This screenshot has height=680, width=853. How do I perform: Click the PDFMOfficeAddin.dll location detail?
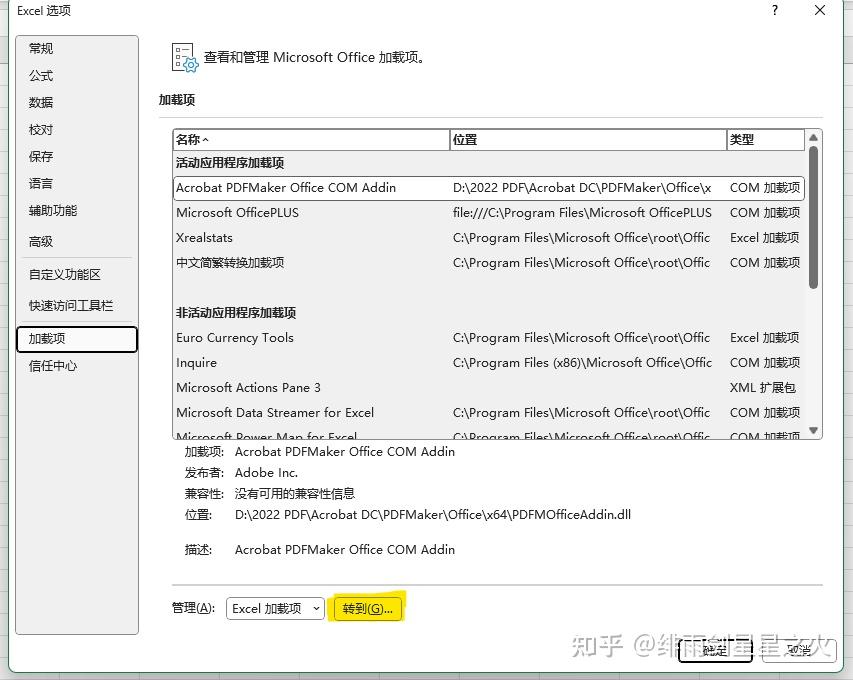[x=432, y=515]
